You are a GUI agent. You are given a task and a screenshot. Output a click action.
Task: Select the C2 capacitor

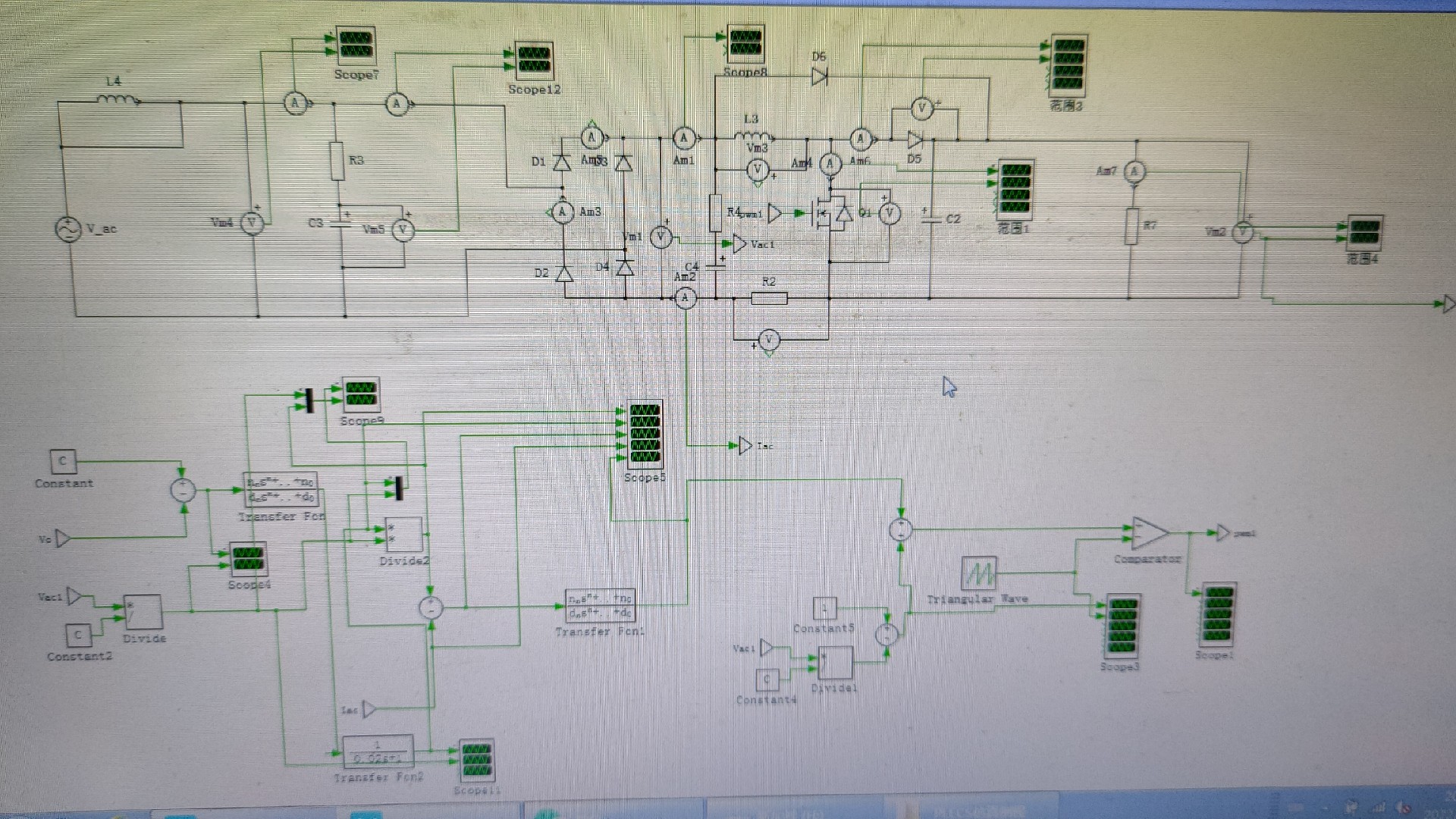[x=930, y=218]
